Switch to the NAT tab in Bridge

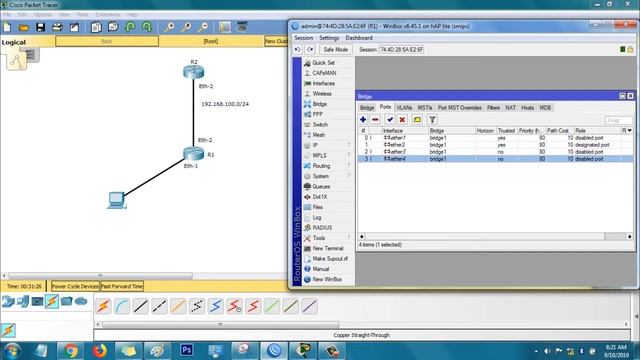(510, 108)
